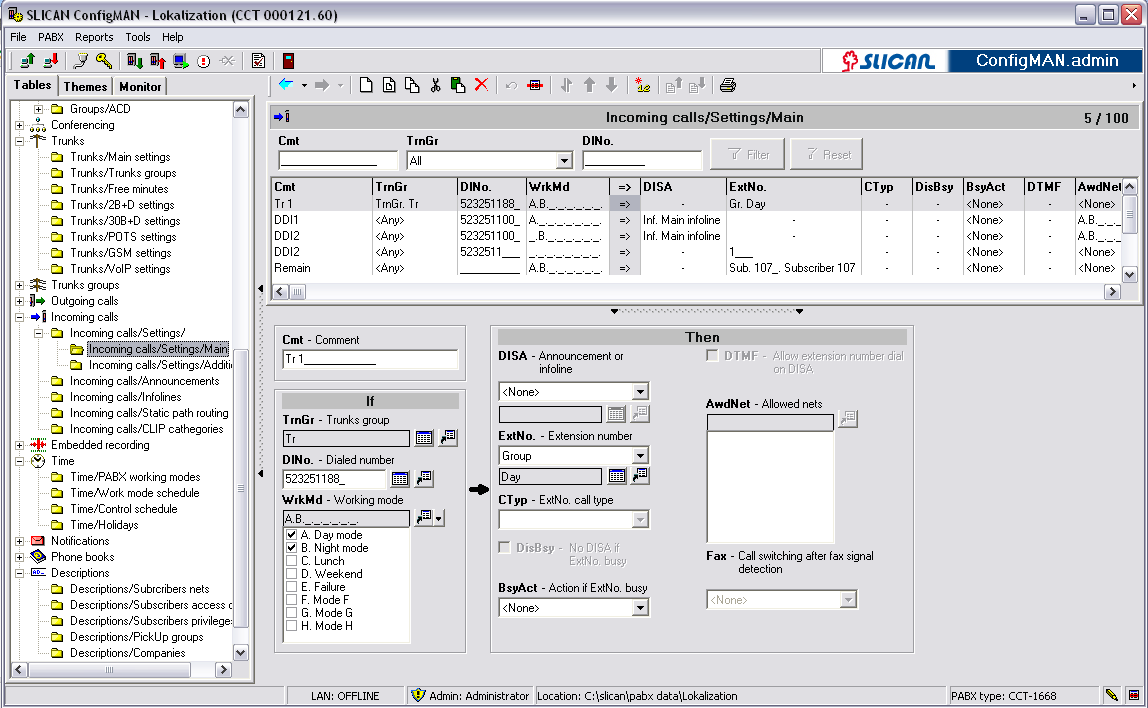Click the checklist report icon in toolbar

(x=258, y=61)
